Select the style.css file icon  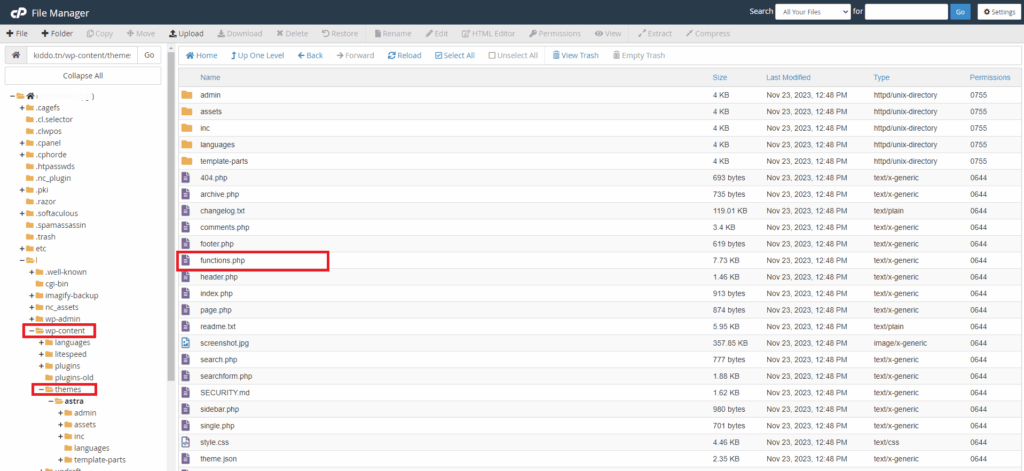(x=186, y=442)
